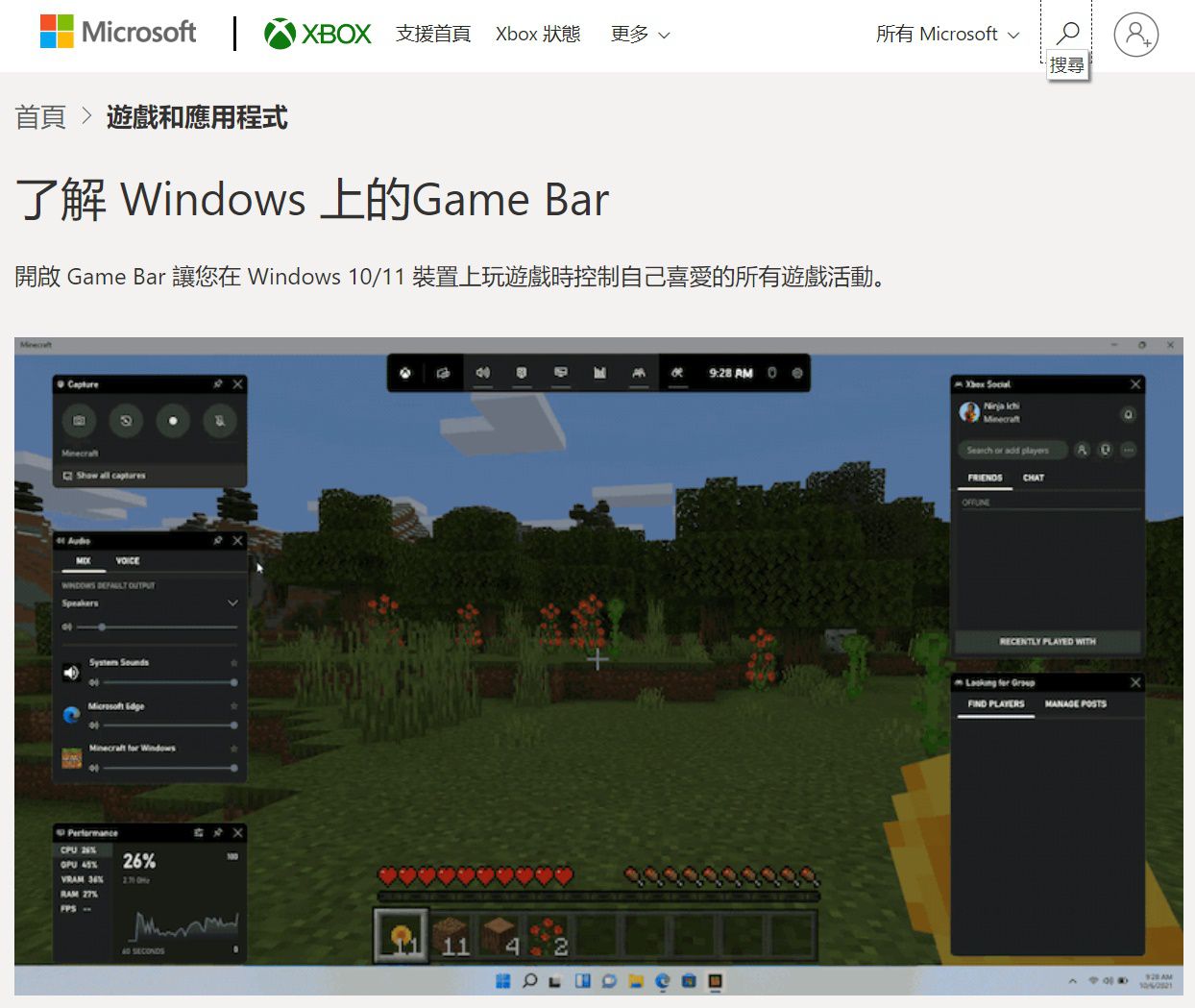Image resolution: width=1195 pixels, height=1008 pixels.
Task: Pin the Capture widget
Action: tap(218, 384)
